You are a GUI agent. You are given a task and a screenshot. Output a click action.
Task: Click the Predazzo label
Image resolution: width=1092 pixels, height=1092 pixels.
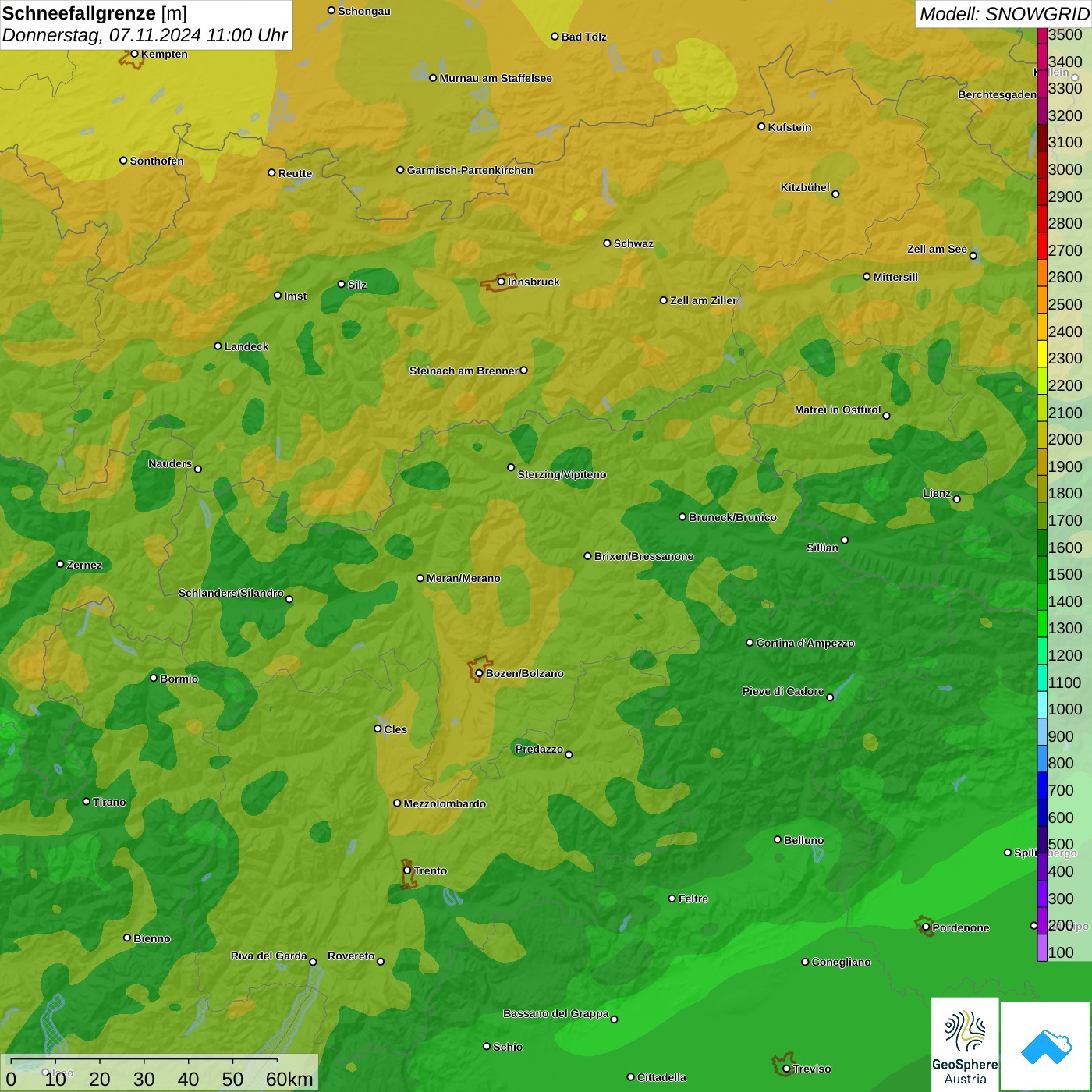(x=539, y=749)
